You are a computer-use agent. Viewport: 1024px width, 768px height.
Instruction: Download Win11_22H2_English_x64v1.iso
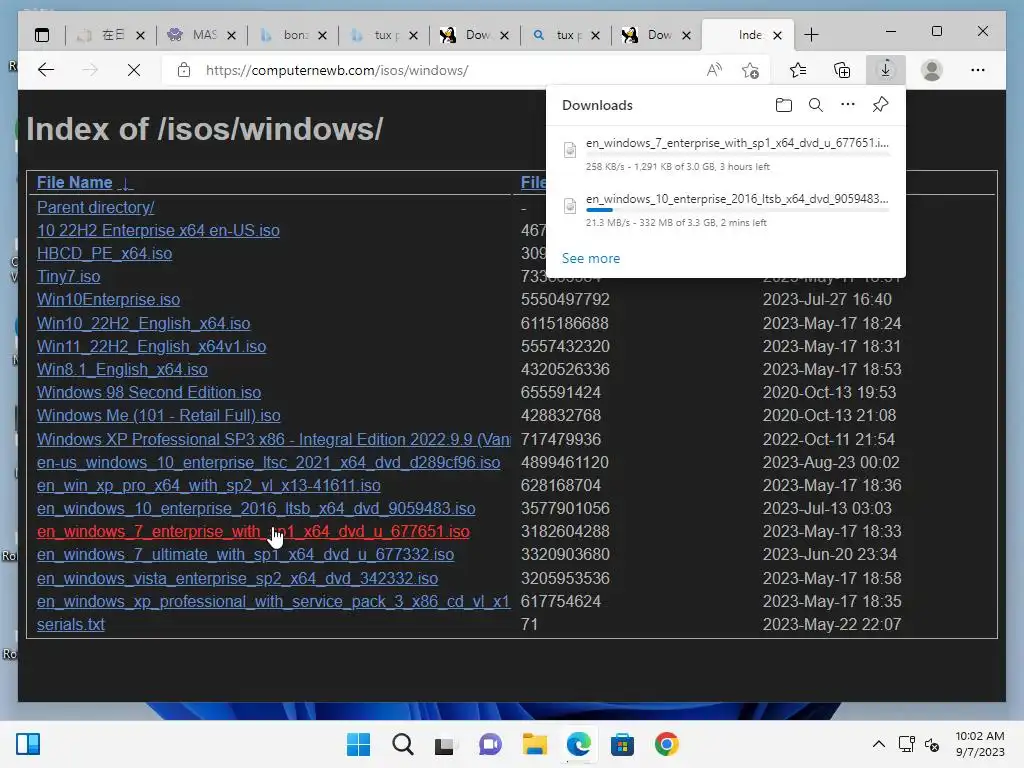152,346
